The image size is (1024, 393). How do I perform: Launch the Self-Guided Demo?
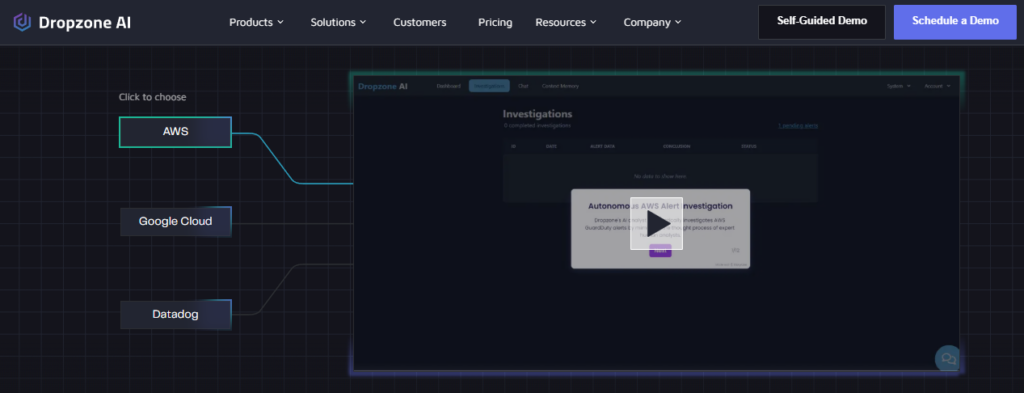click(822, 22)
